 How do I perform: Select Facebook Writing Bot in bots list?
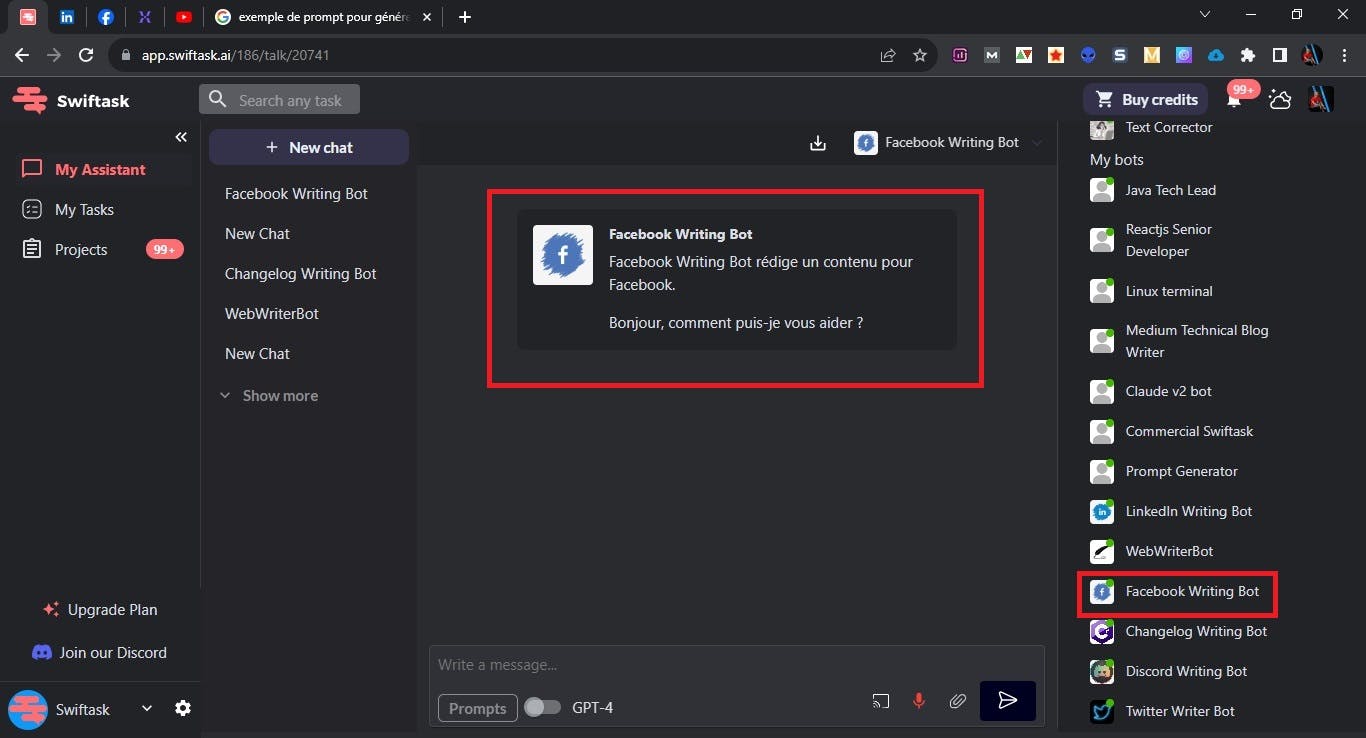[1176, 592]
